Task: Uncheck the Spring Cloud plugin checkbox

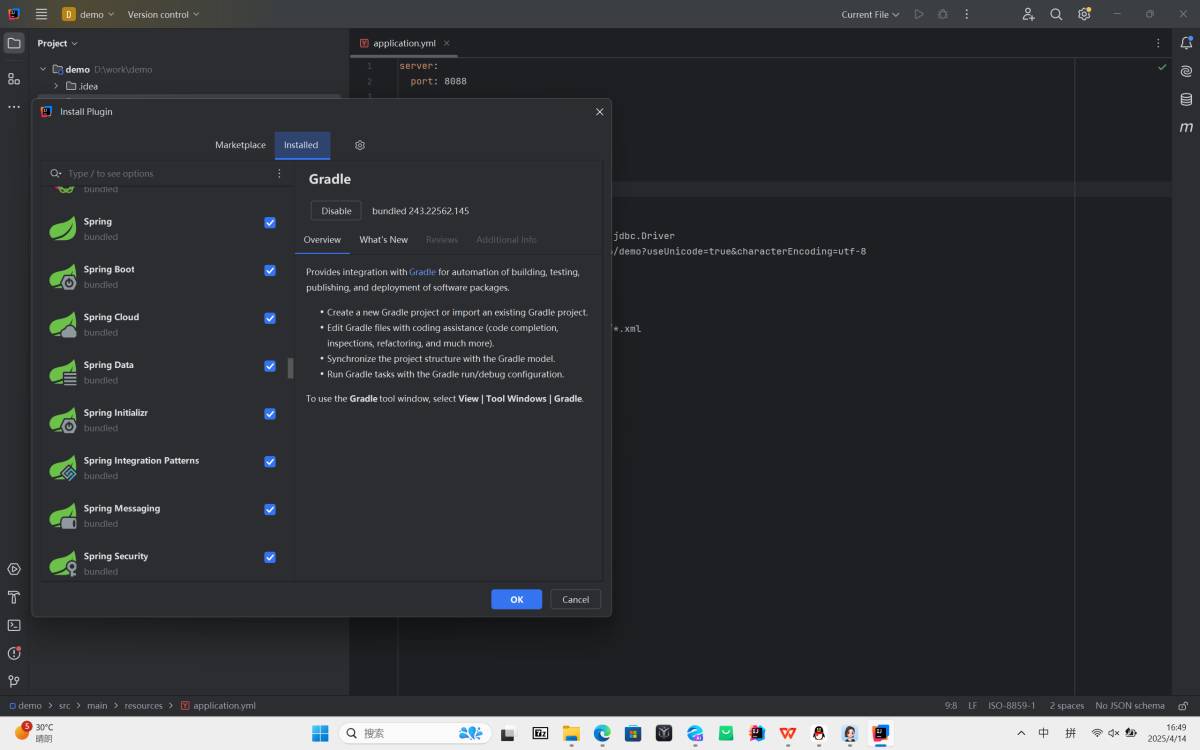Action: (x=270, y=318)
